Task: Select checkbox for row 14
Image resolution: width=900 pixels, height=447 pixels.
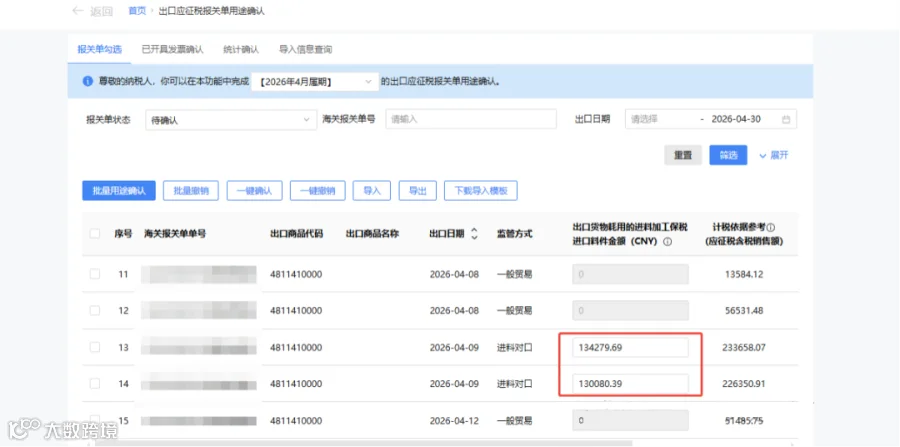Action: (x=95, y=383)
